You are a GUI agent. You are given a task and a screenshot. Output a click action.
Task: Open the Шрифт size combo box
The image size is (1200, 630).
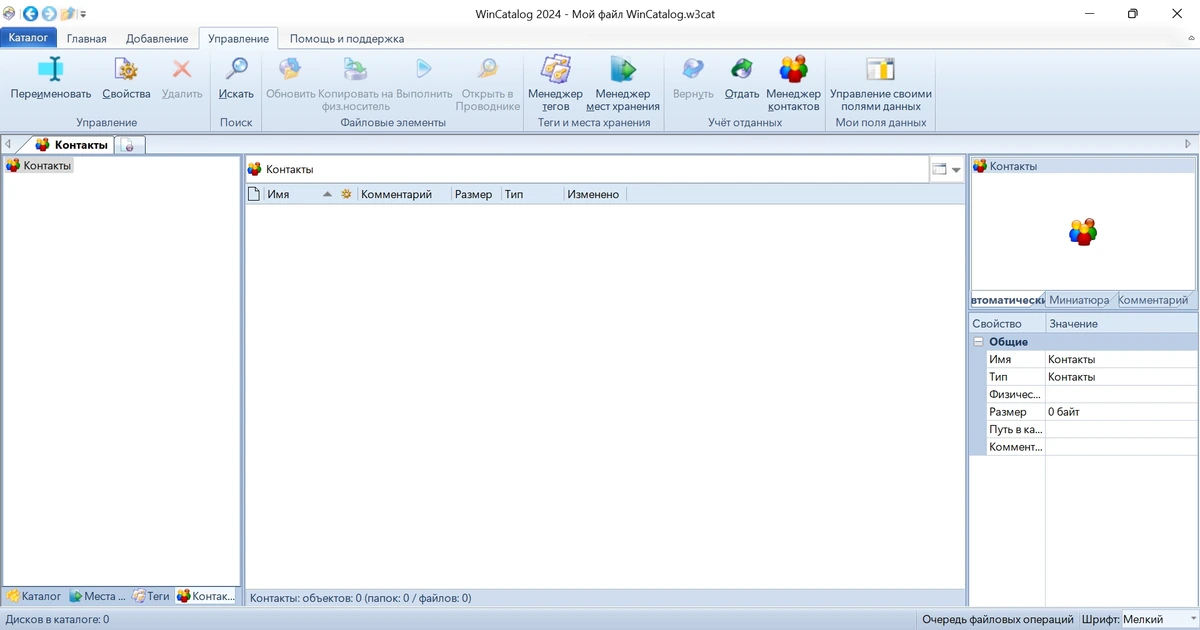1160,620
